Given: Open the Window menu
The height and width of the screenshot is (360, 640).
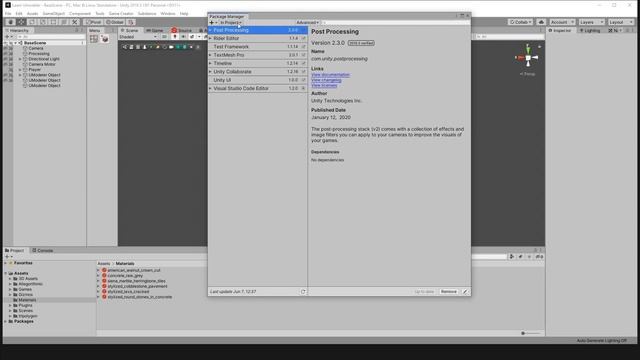Looking at the screenshot, I should click(x=168, y=13).
